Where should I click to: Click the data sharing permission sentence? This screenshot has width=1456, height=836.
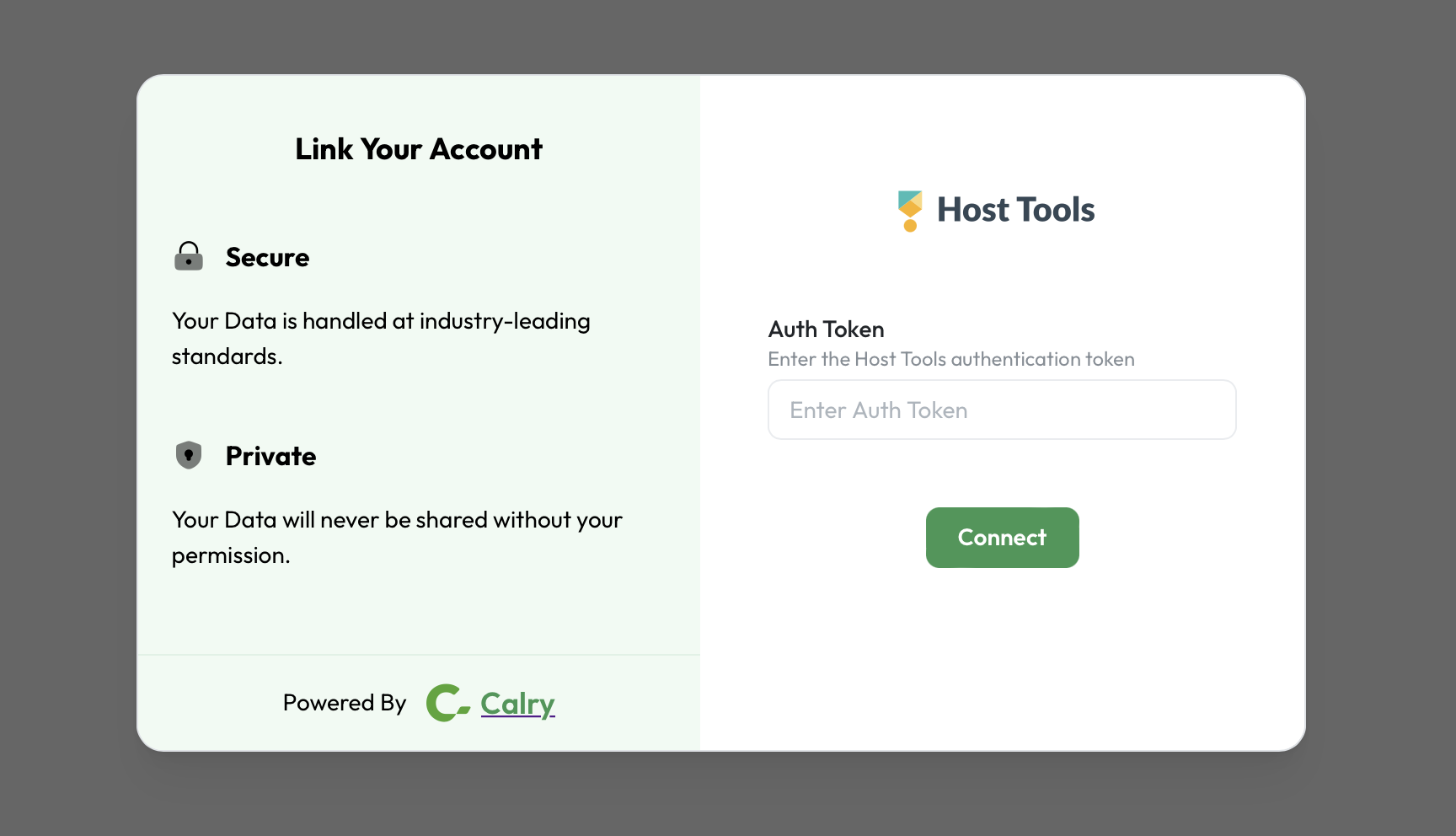click(x=396, y=537)
